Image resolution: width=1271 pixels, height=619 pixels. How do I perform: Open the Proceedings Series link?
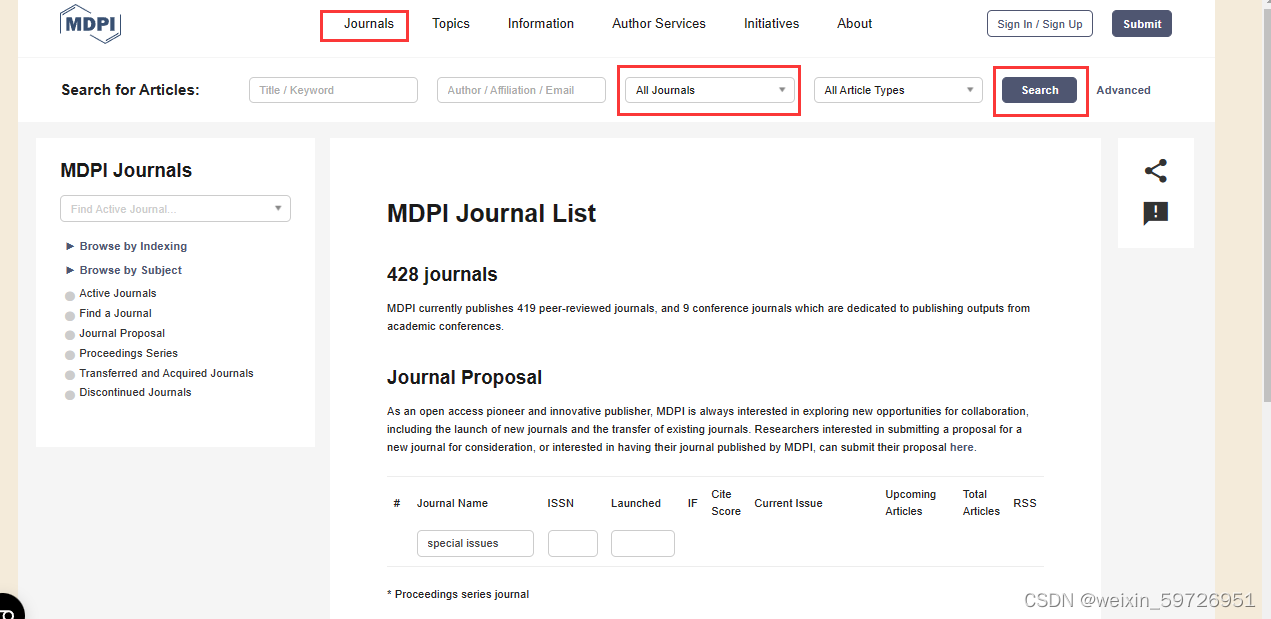point(129,353)
